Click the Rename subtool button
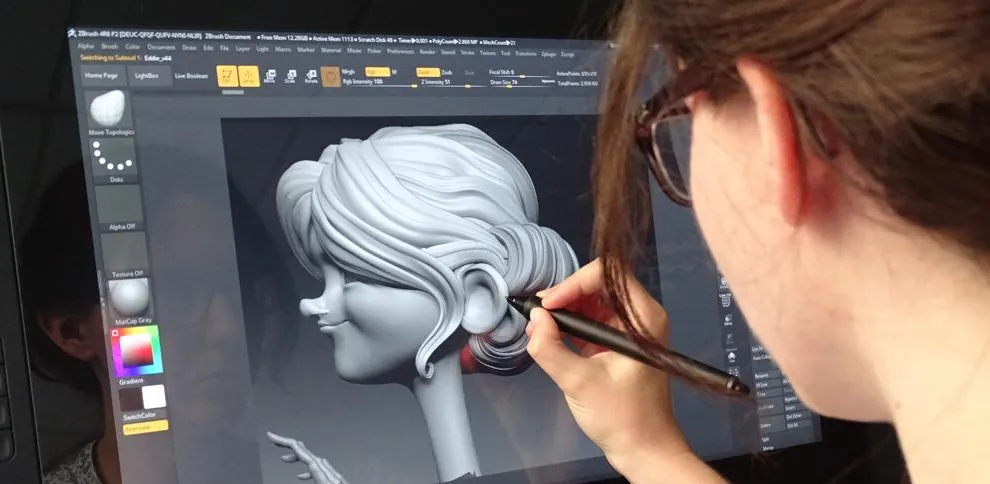990x484 pixels. 766,376
